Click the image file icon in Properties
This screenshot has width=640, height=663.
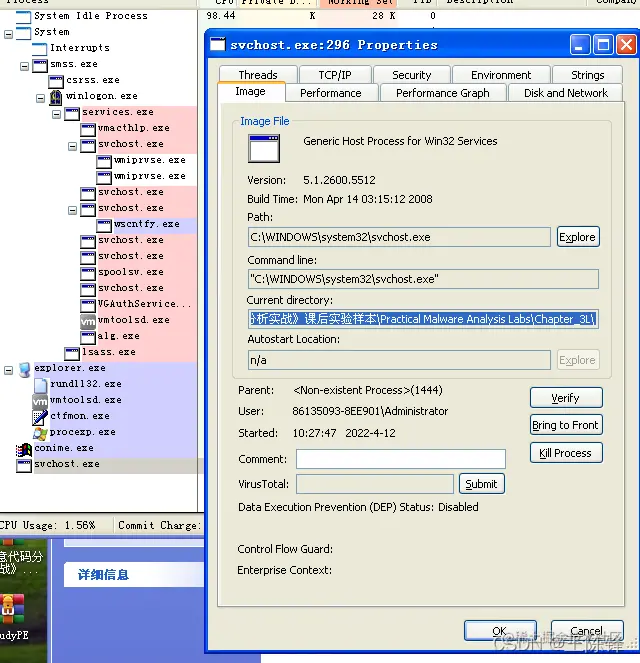[264, 148]
